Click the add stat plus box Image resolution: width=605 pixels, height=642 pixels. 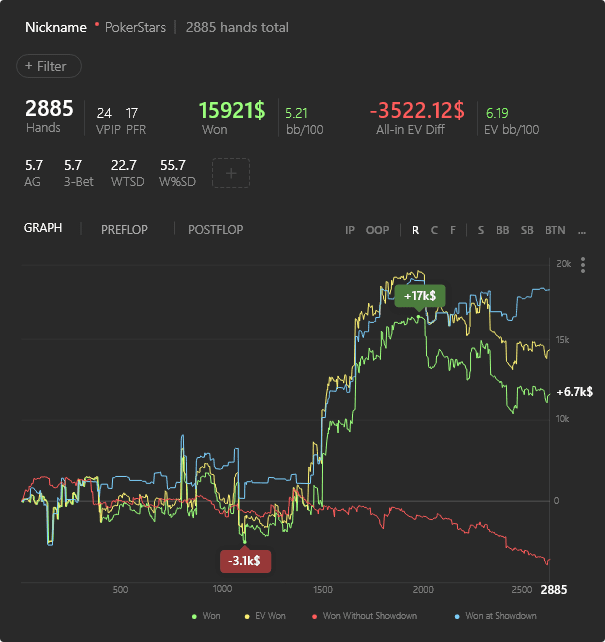click(x=231, y=173)
